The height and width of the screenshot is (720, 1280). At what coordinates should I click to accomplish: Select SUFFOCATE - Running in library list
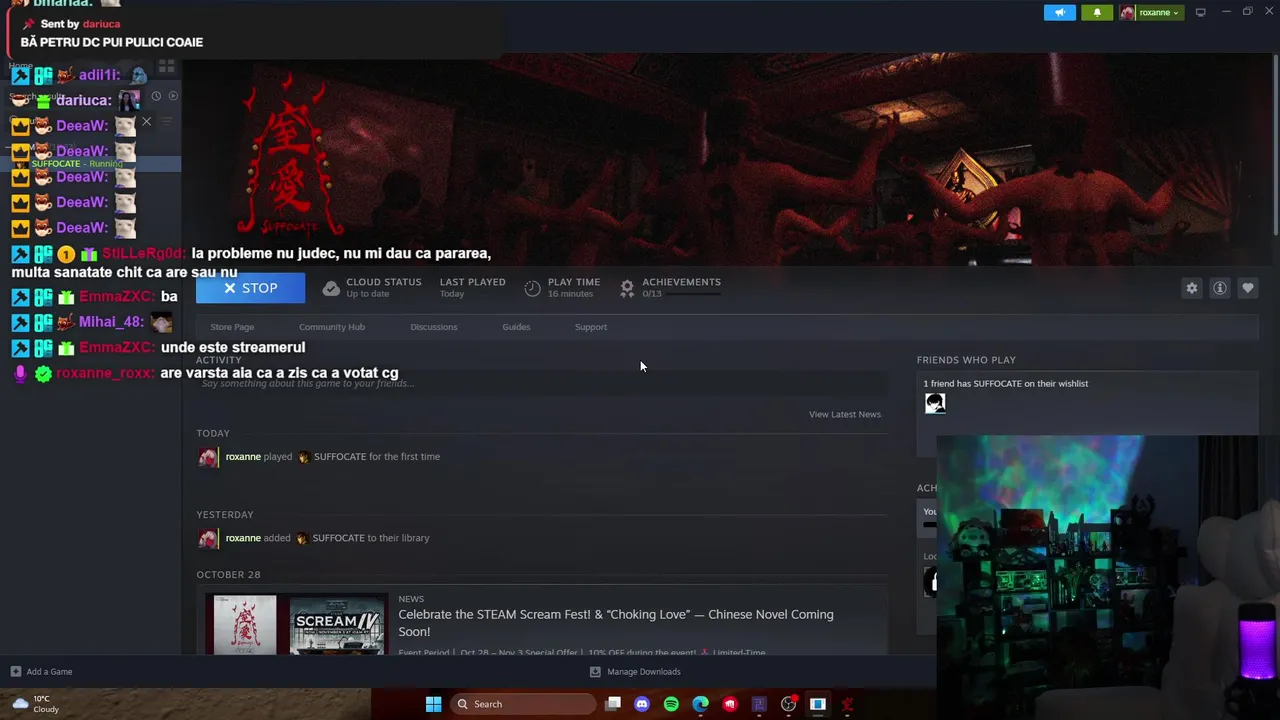[x=90, y=164]
